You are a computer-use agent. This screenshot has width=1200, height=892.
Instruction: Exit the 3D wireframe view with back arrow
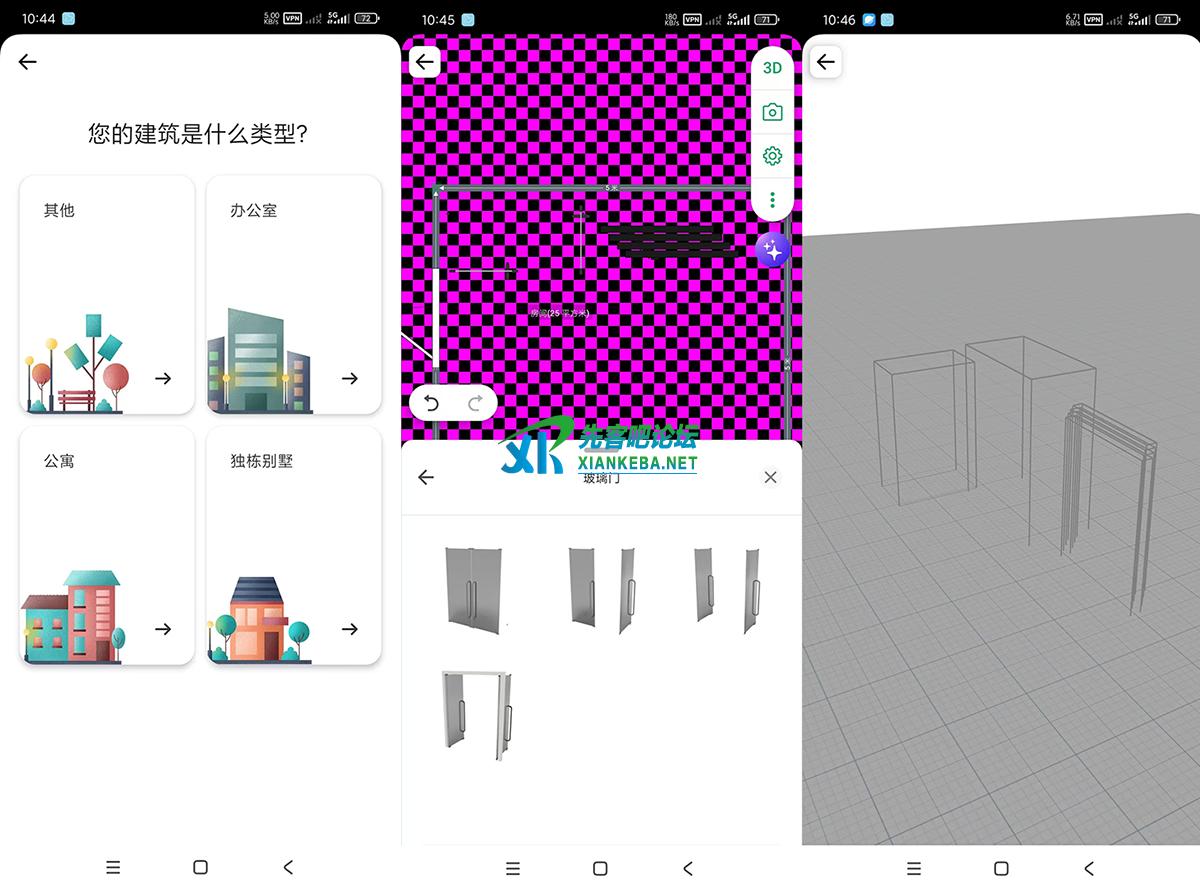(x=825, y=62)
